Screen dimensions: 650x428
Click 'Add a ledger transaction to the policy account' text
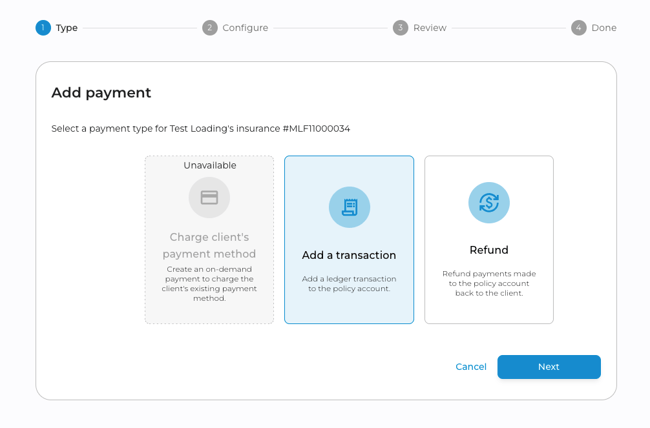tap(349, 284)
